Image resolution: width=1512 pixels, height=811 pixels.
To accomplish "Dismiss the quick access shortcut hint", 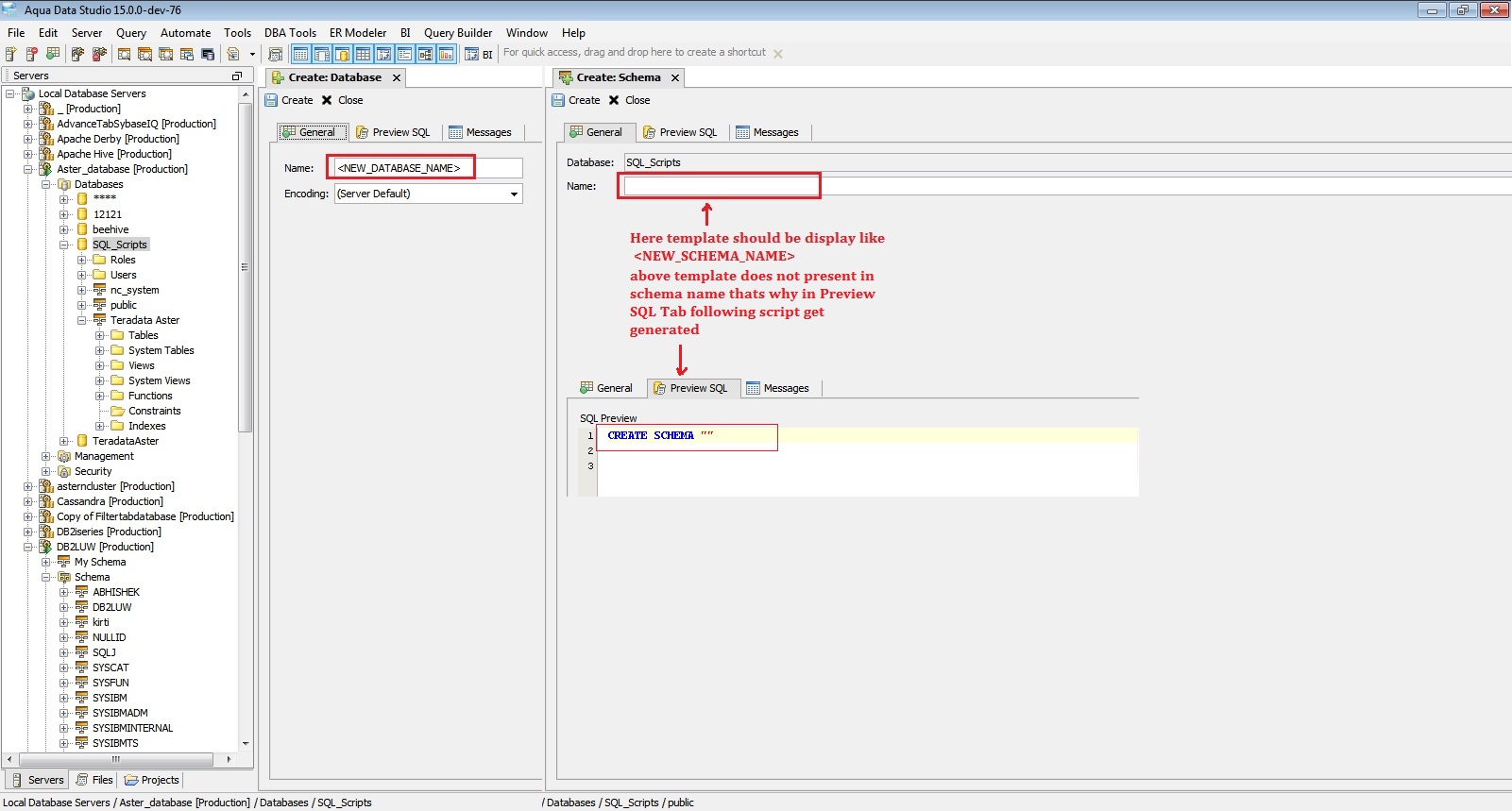I will [778, 54].
